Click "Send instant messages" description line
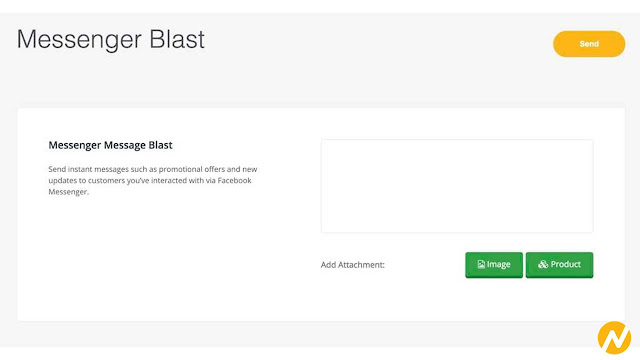This screenshot has width=640, height=360. [153, 169]
